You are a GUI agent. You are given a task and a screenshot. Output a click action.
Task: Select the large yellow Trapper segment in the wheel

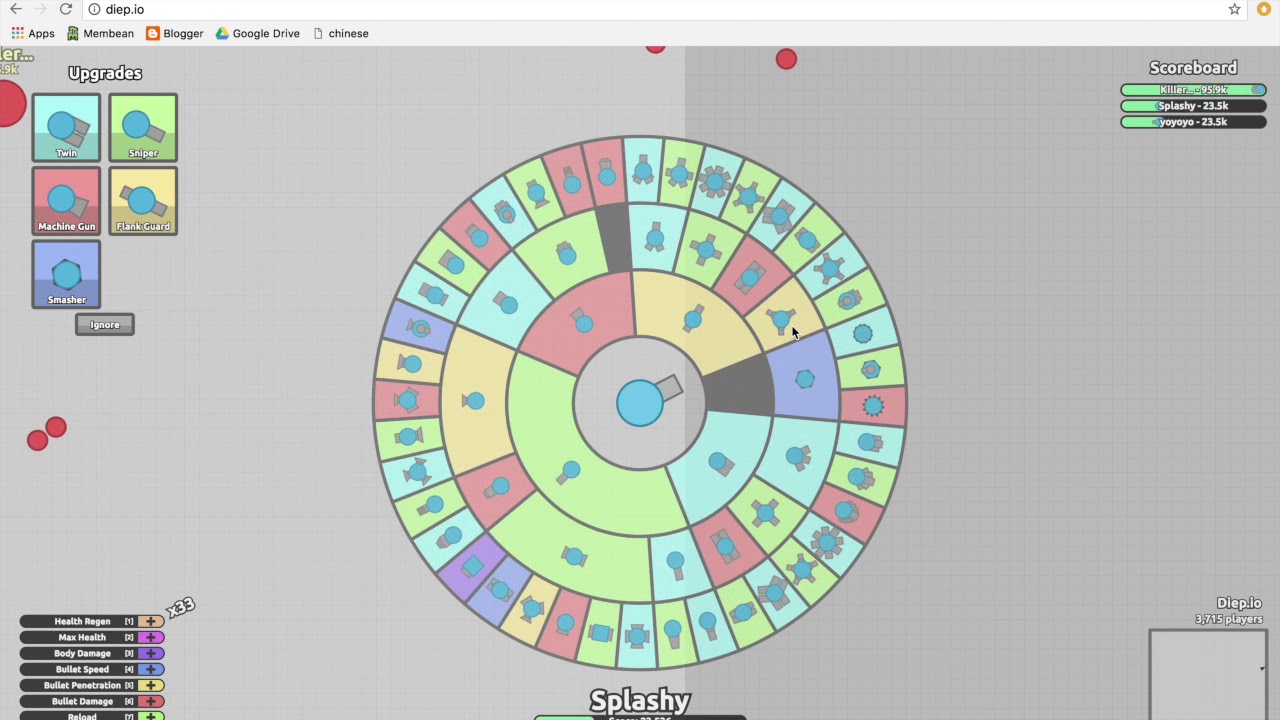coord(474,401)
